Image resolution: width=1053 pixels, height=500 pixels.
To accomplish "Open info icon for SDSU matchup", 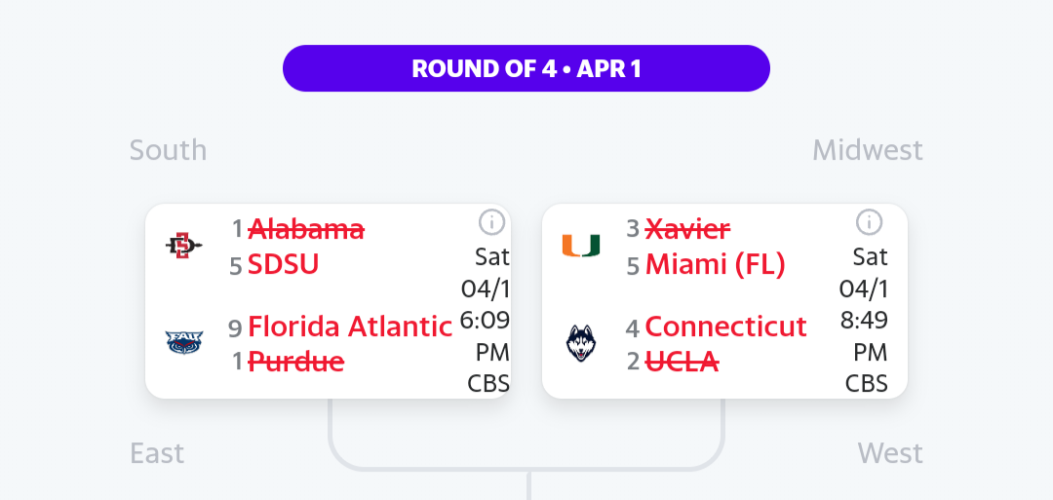I will click(492, 222).
